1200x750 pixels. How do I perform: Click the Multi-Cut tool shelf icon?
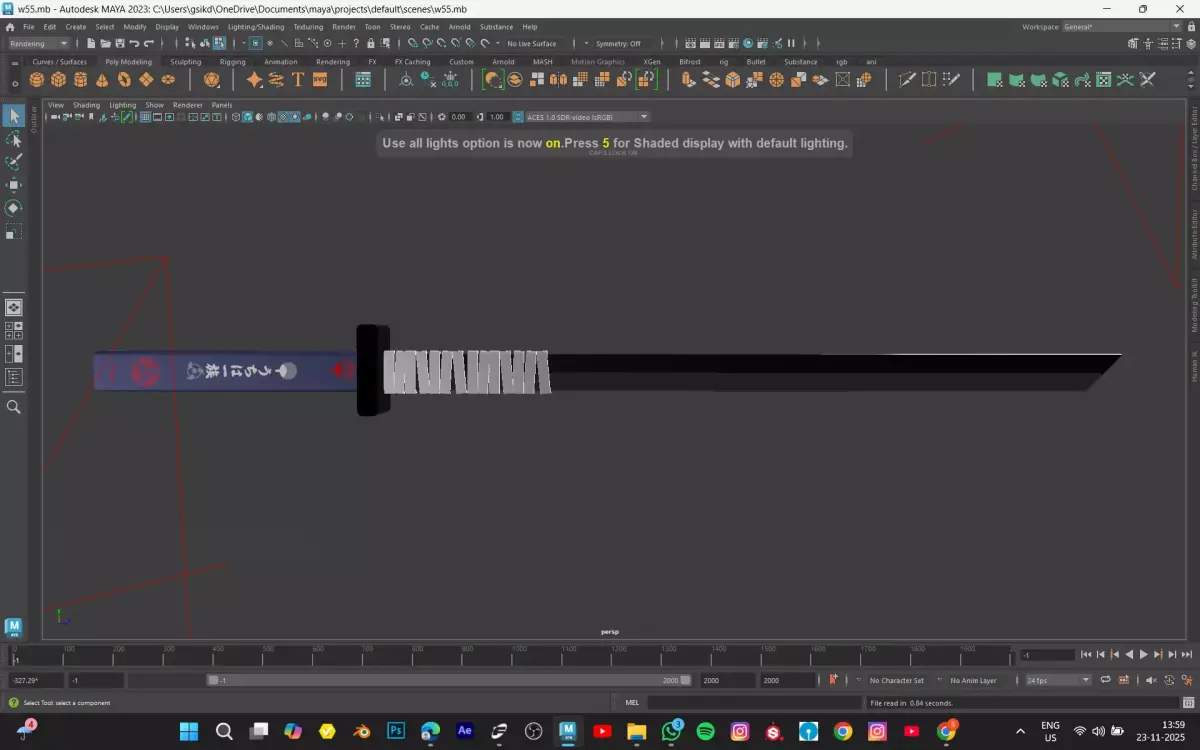[x=907, y=80]
